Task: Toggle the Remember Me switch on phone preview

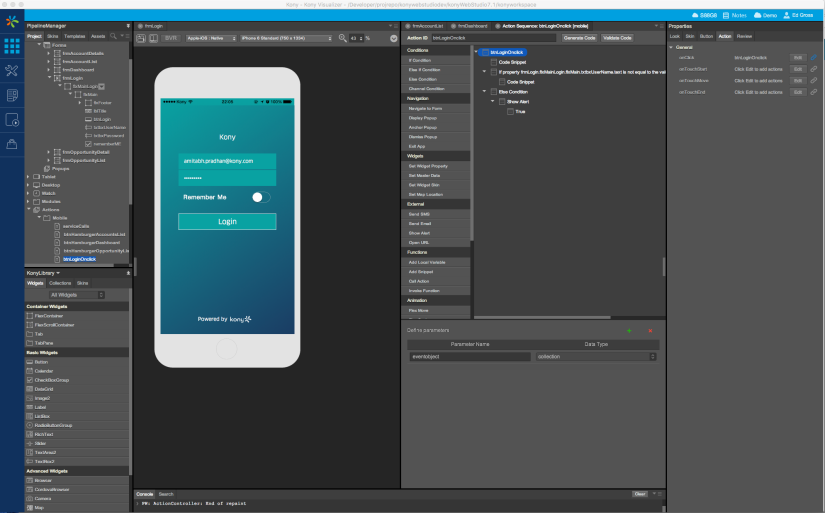Action: 261,197
